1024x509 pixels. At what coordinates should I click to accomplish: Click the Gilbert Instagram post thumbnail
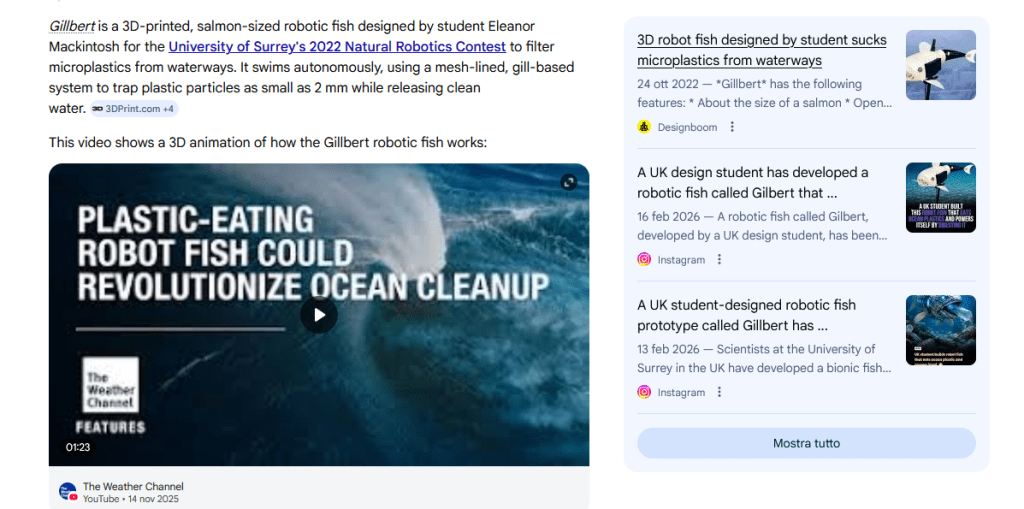tap(940, 198)
